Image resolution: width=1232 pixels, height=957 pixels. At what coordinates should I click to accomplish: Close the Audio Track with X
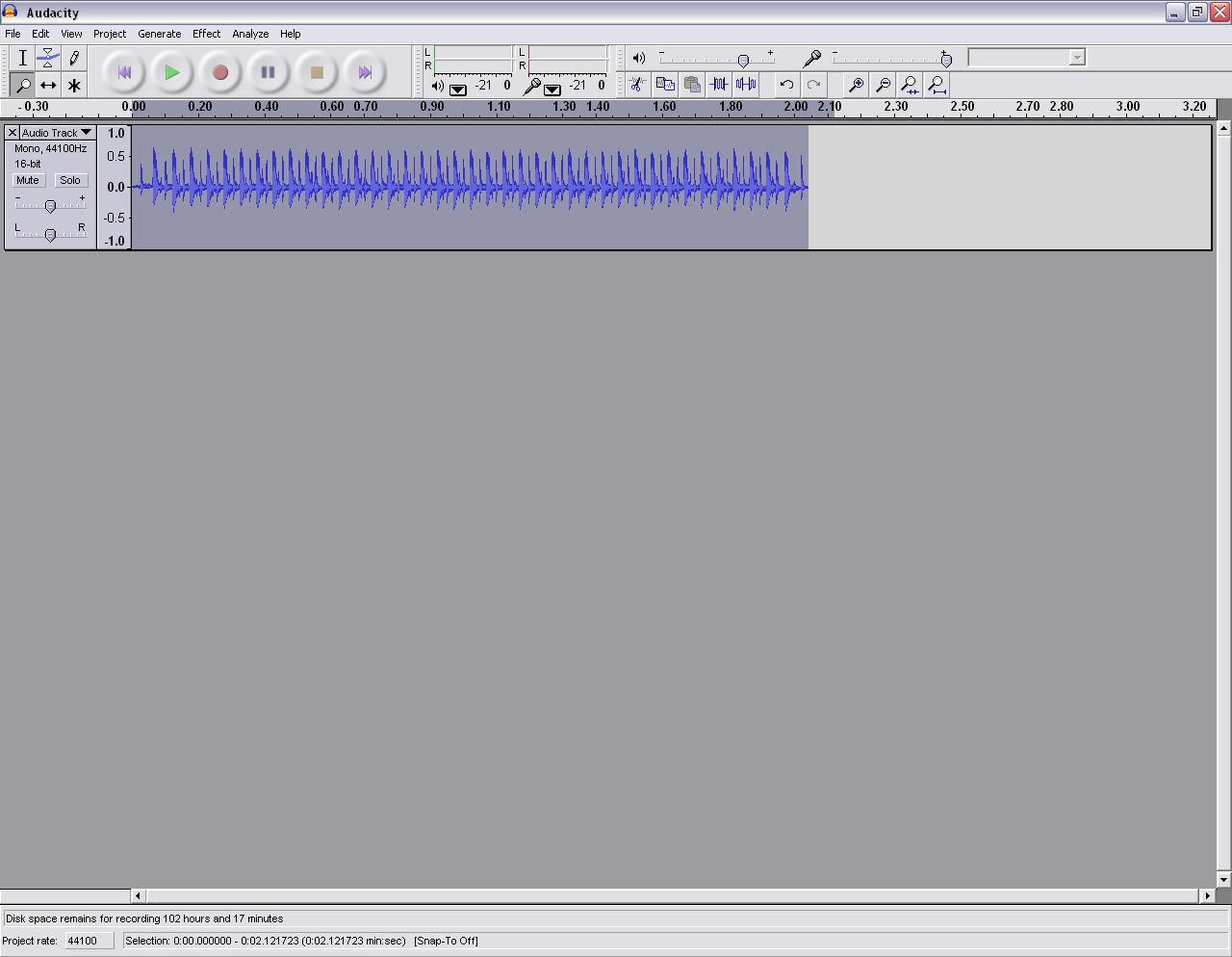click(13, 133)
